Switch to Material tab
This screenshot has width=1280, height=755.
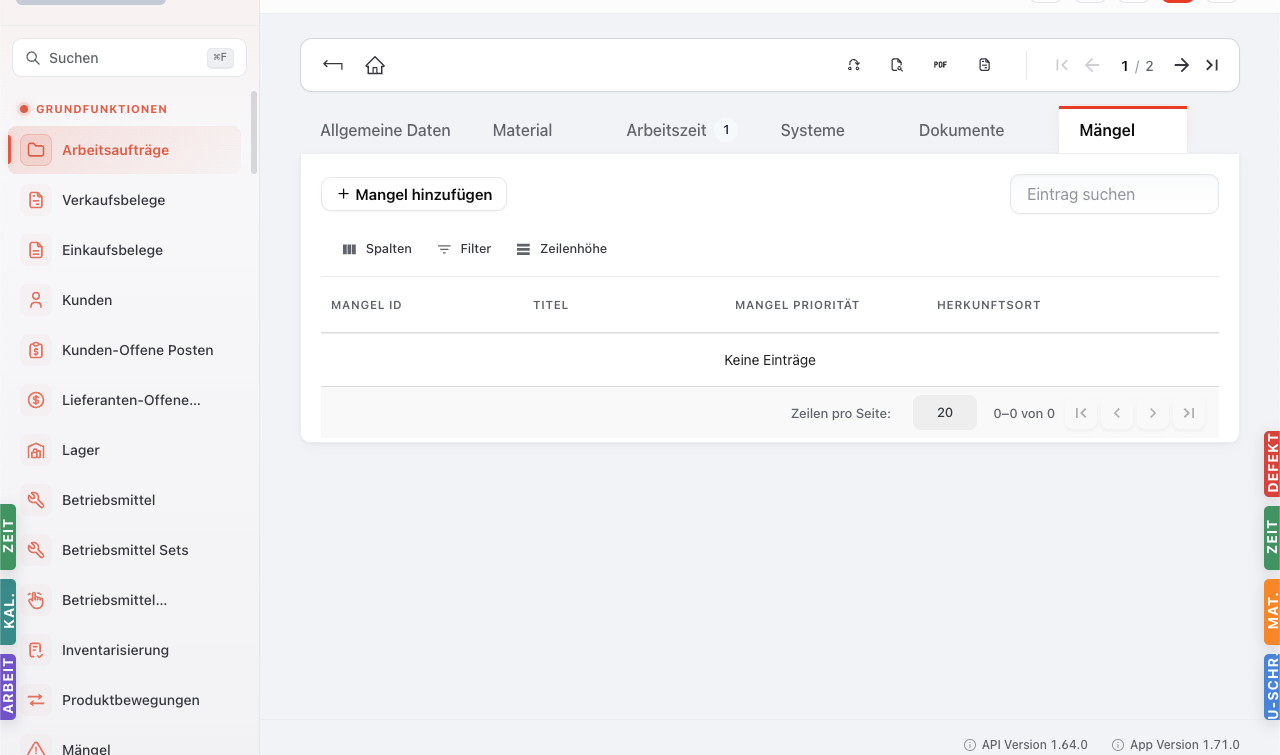click(522, 130)
